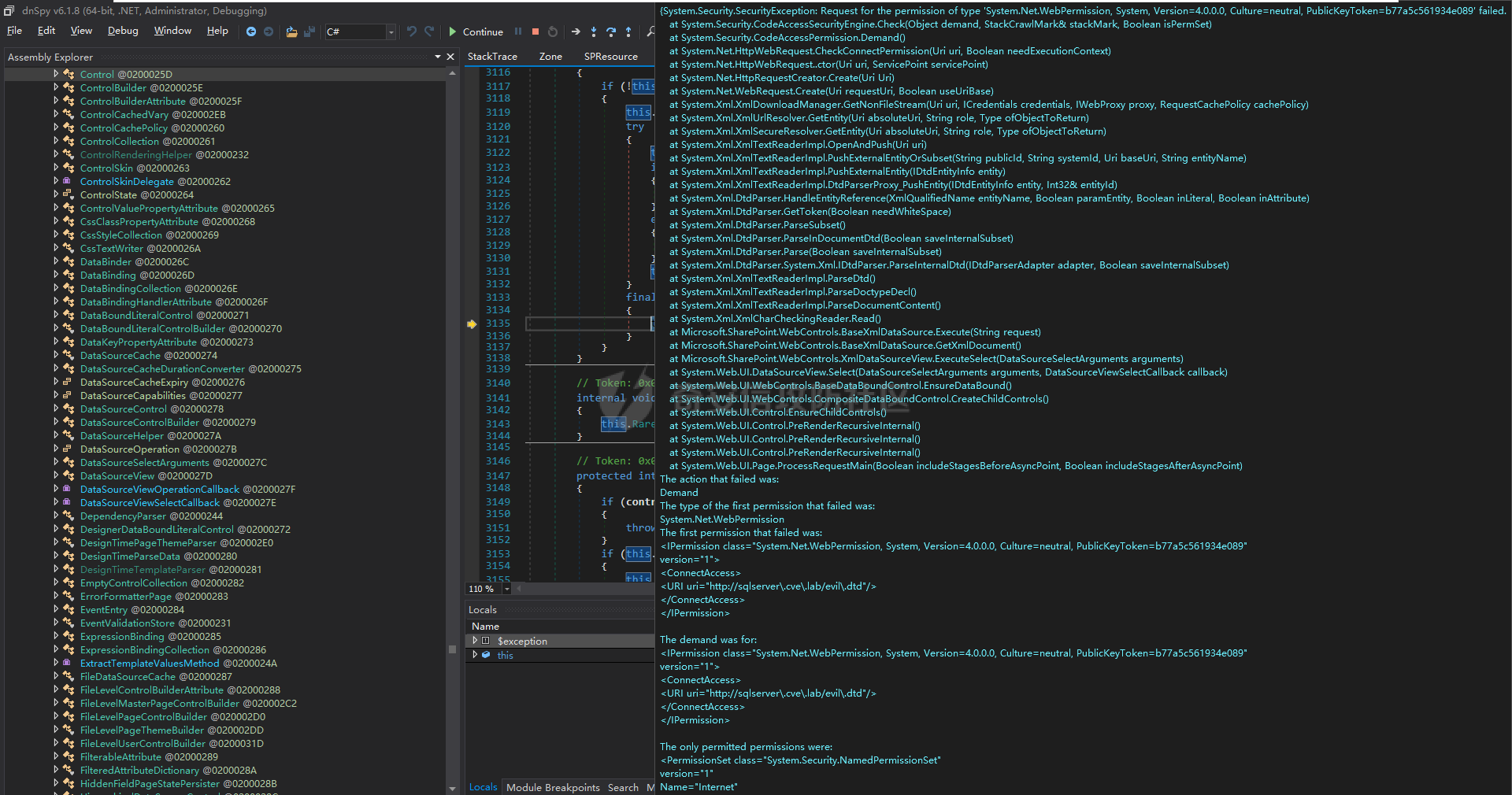Click class icon of ErrorFormatterPage
The width and height of the screenshot is (1512, 795).
[x=69, y=596]
